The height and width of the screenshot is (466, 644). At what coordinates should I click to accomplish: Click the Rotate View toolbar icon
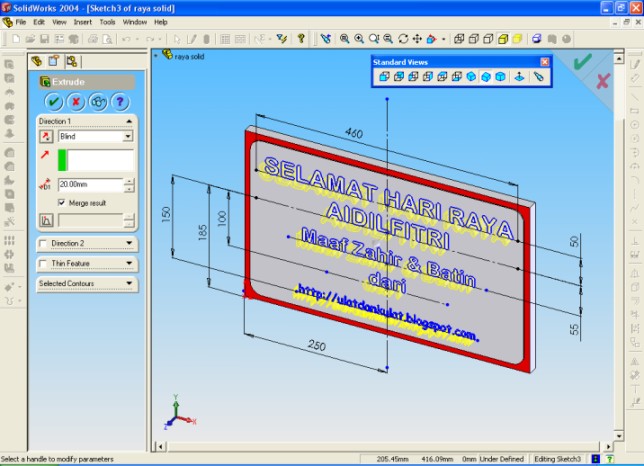(x=403, y=39)
